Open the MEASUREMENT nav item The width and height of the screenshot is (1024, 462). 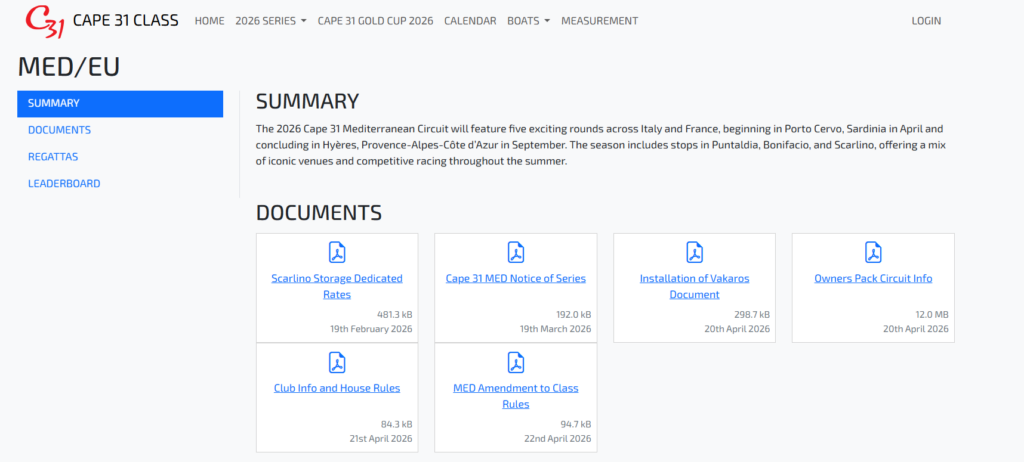pos(600,21)
